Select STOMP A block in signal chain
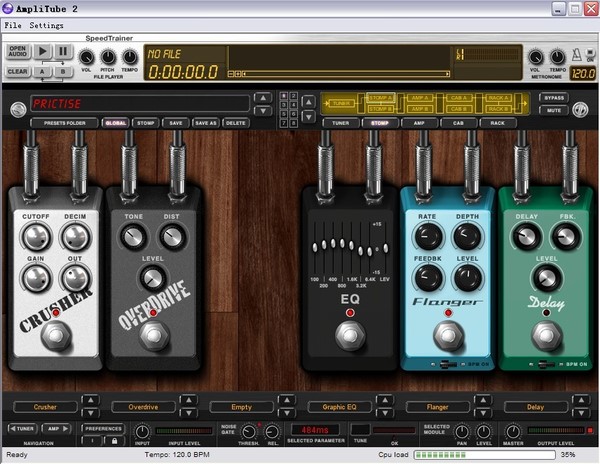The image size is (600, 464). (381, 98)
